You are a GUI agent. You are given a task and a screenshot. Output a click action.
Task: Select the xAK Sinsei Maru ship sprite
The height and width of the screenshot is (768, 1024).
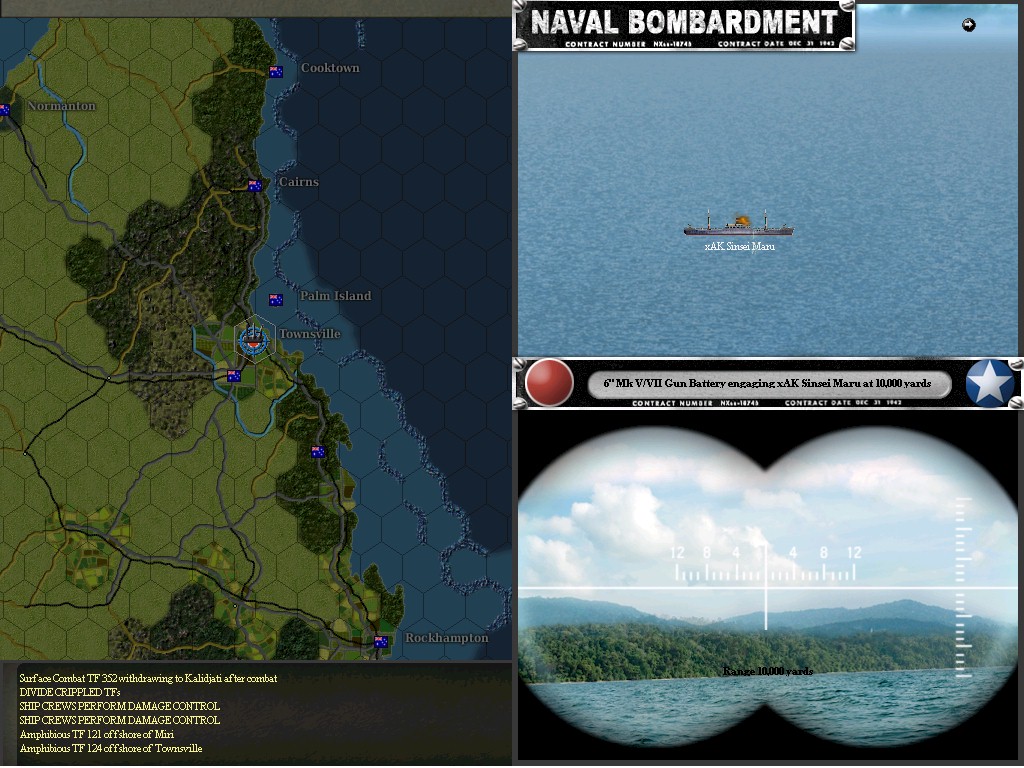pos(738,223)
